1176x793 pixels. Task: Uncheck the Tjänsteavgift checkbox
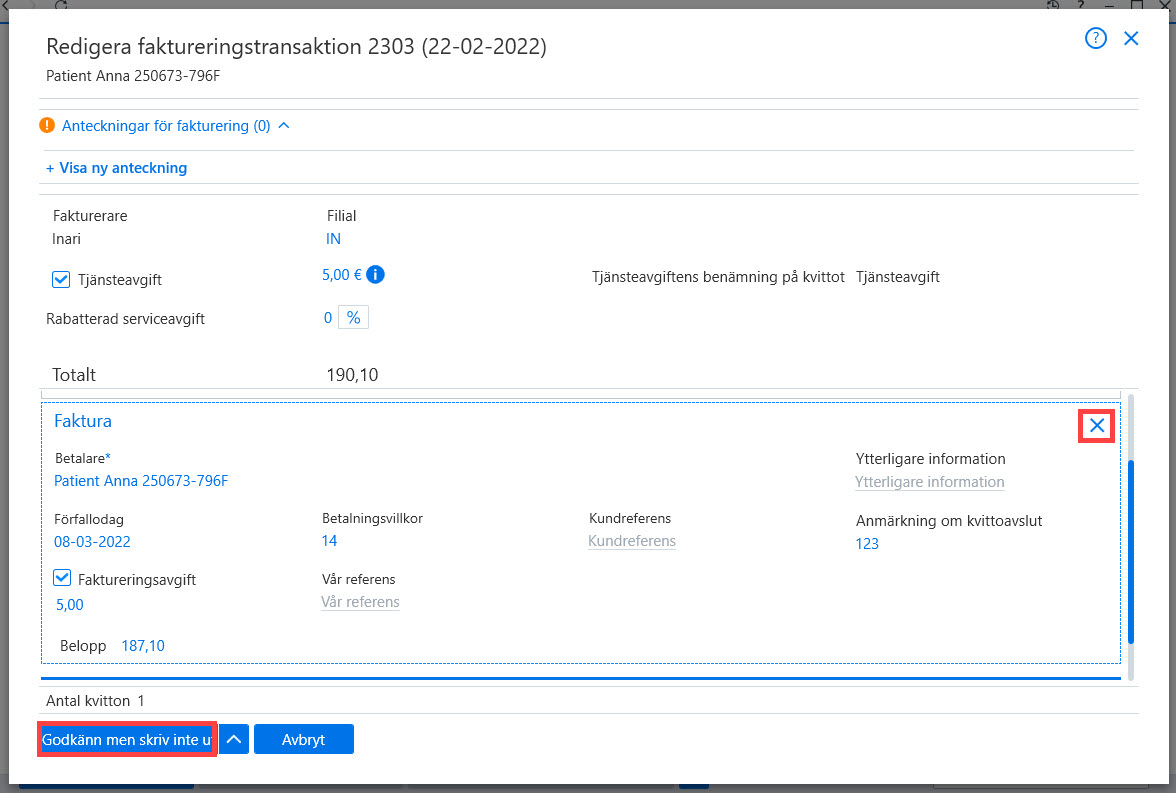61,280
